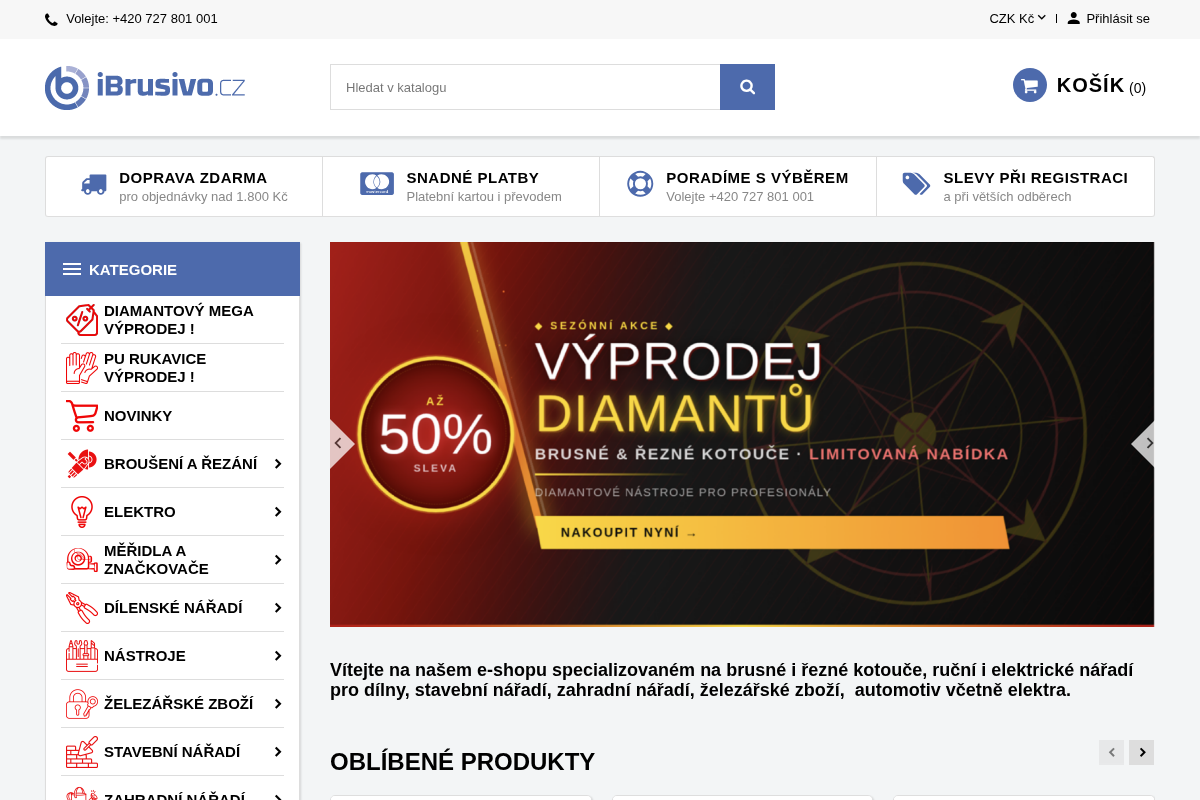The height and width of the screenshot is (800, 1200).
Task: Click the brick wall icon for Stavební nářadí
Action: [x=82, y=752]
